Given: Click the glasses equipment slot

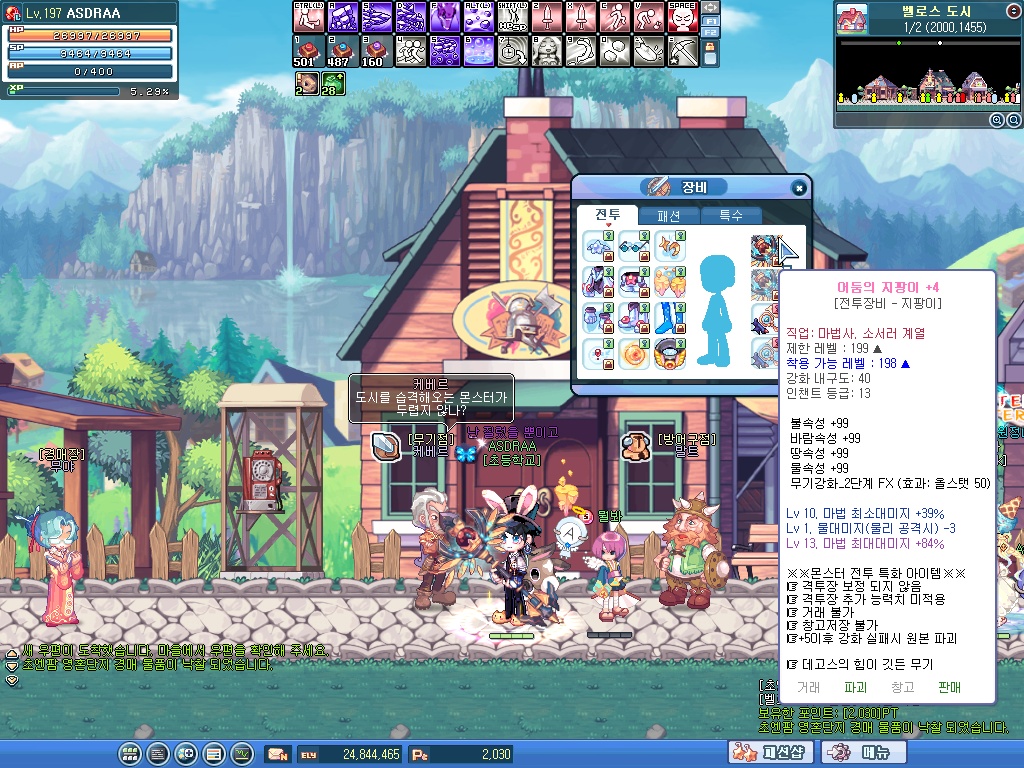Looking at the screenshot, I should click(x=633, y=246).
